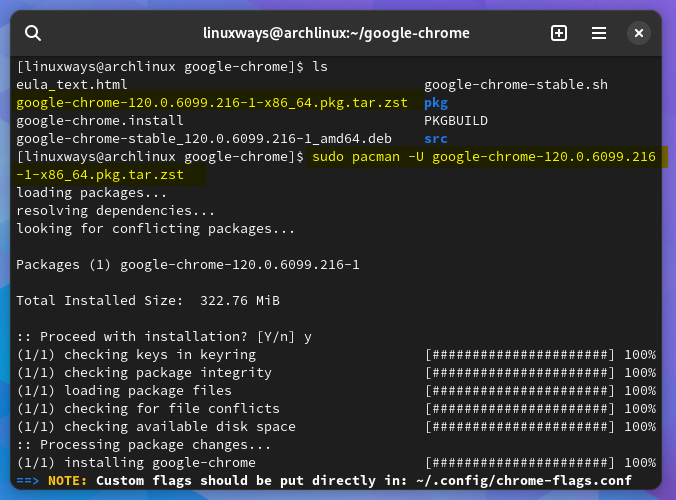
Task: Click the Total Installed Size 322.76 MiB value
Action: 240,300
